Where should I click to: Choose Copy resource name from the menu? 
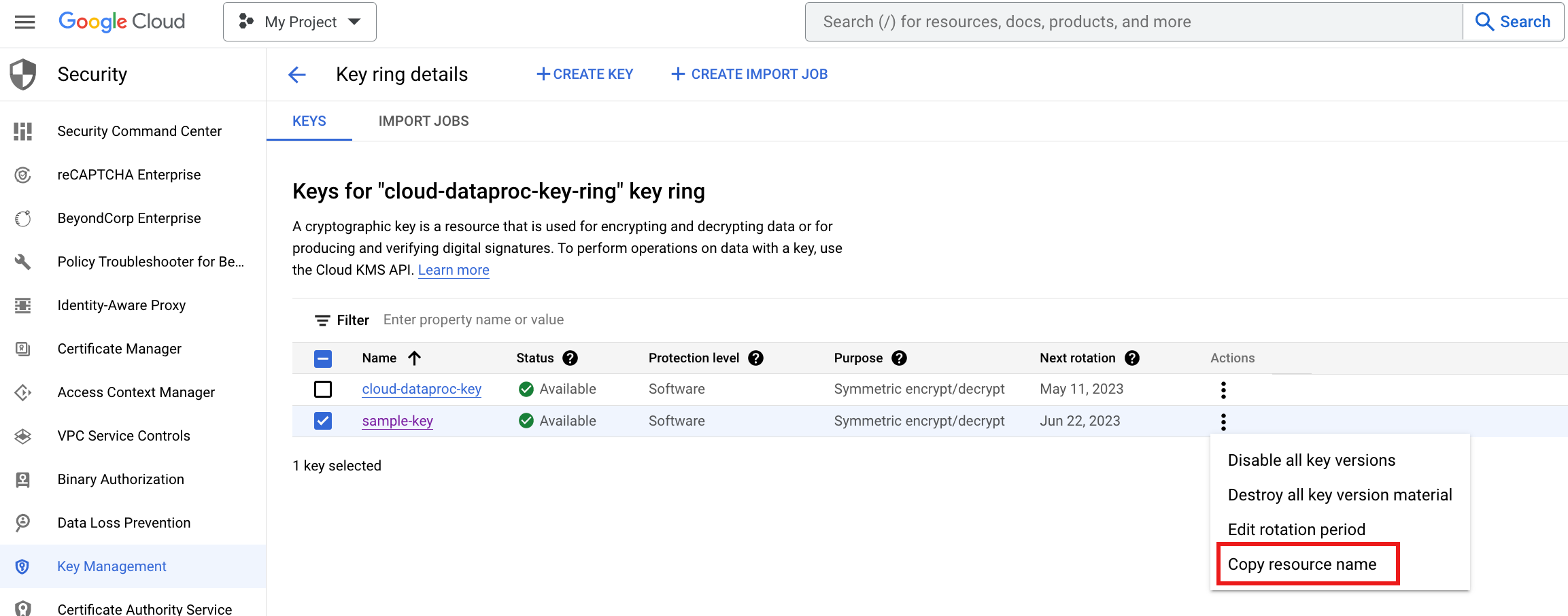(x=1308, y=564)
